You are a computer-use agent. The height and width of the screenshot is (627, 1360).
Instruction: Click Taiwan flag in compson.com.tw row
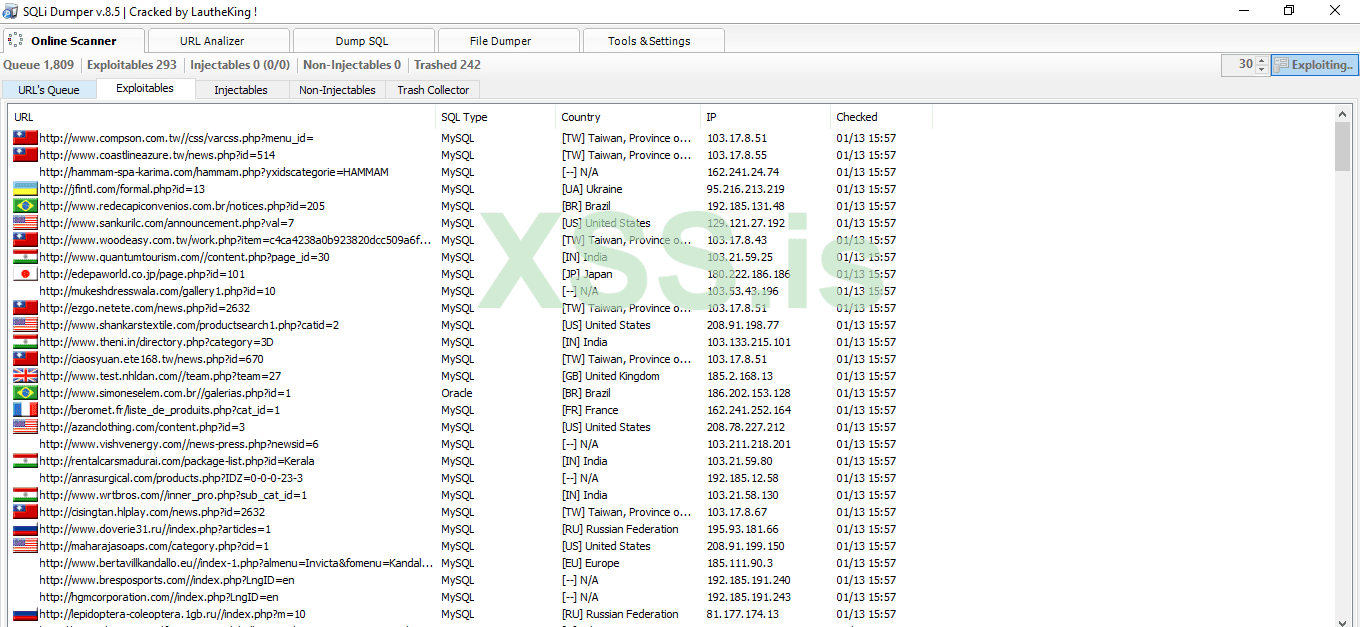[x=25, y=138]
